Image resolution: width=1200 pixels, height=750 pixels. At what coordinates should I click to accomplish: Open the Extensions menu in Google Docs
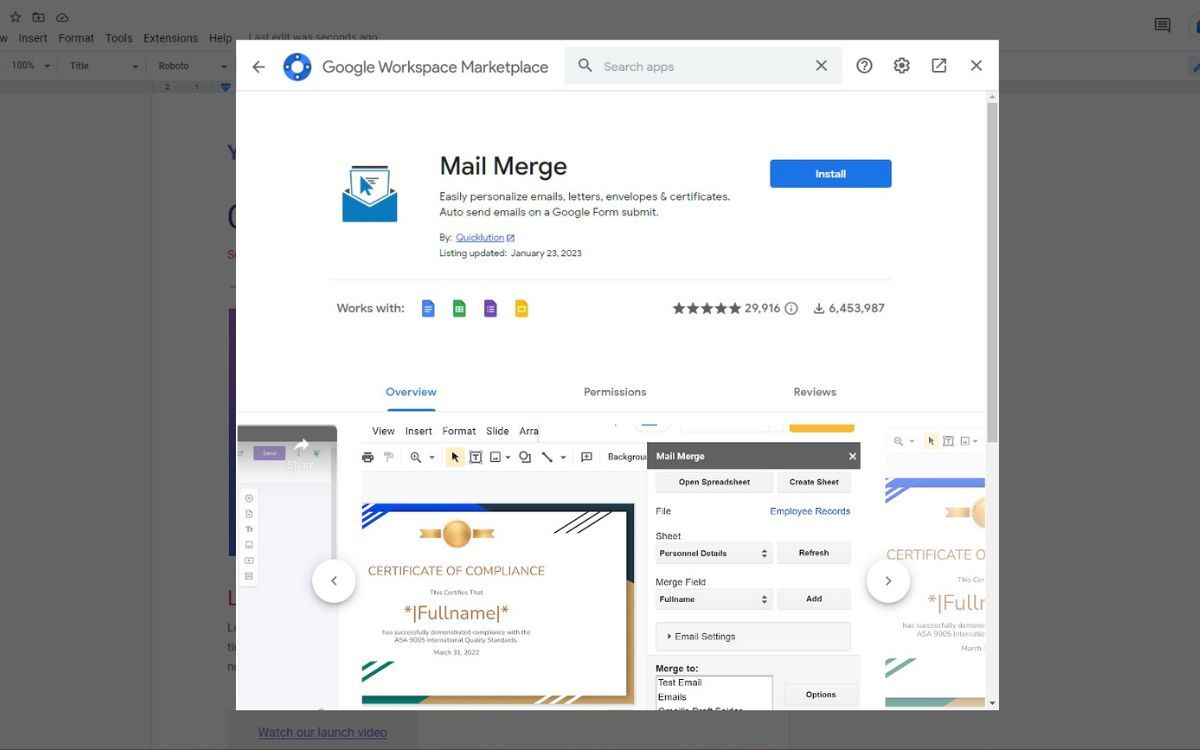click(170, 38)
